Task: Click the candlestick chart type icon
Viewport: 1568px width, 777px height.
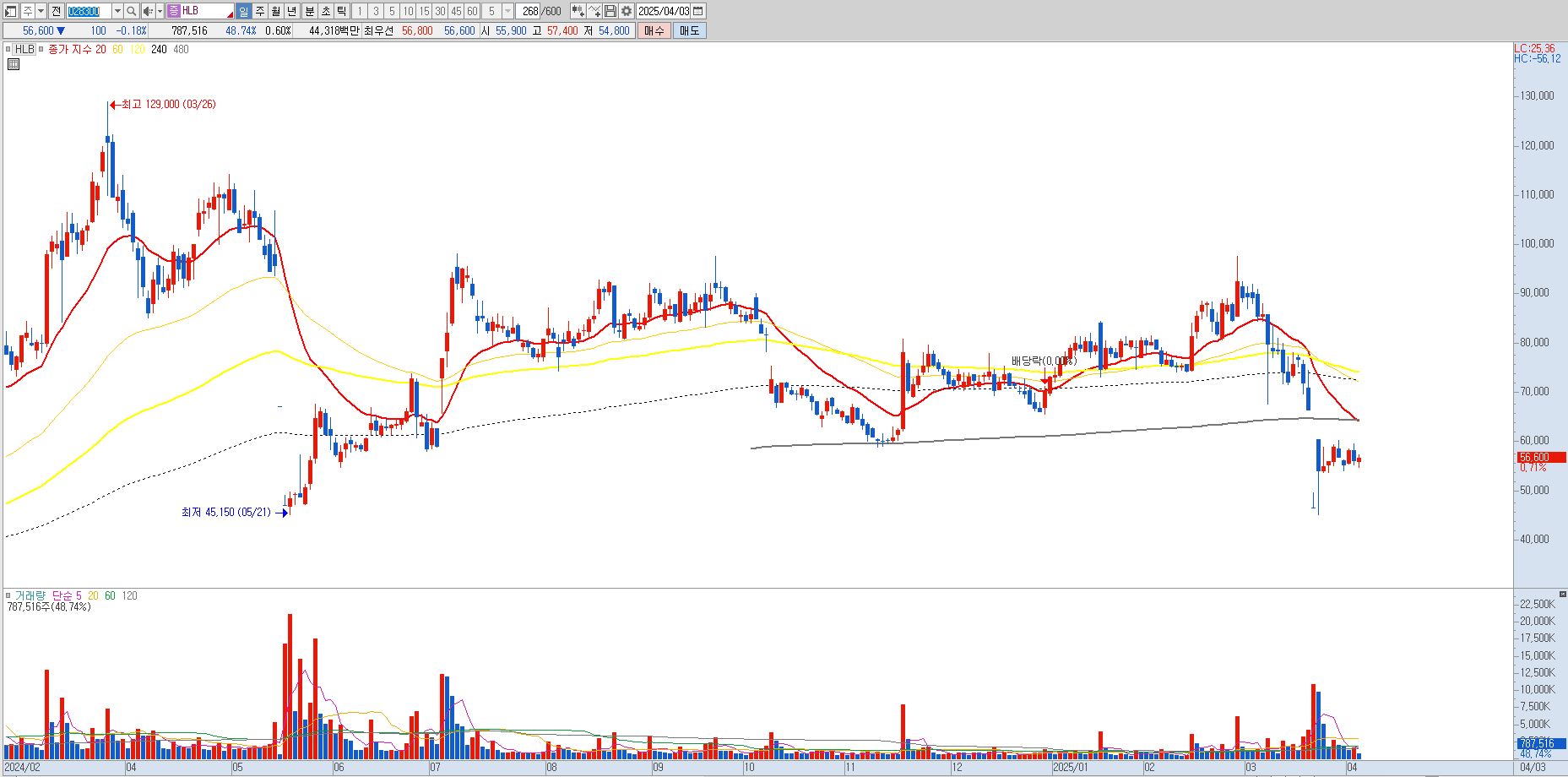Action: pos(578,11)
